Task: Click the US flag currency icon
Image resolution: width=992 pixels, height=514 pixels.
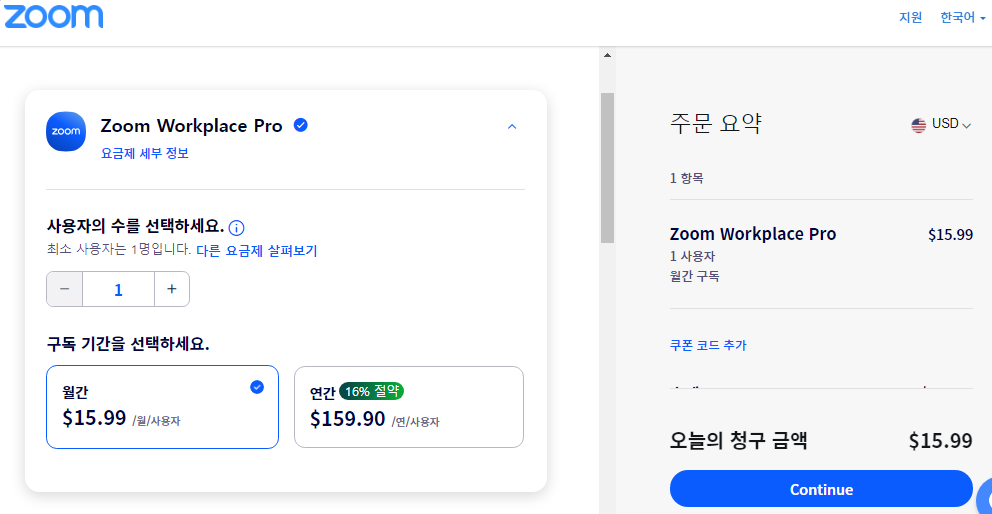Action: [x=918, y=125]
